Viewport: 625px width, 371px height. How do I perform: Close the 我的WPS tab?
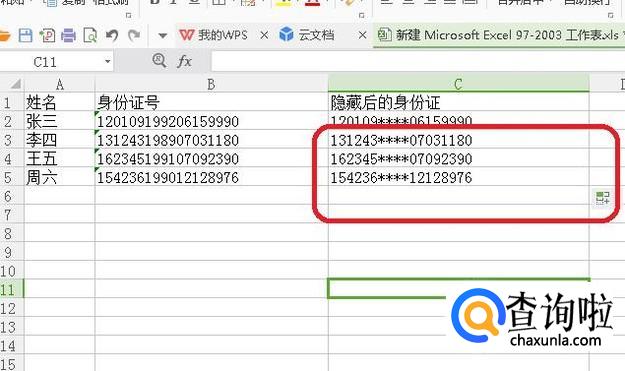pyautogui.click(x=264, y=35)
